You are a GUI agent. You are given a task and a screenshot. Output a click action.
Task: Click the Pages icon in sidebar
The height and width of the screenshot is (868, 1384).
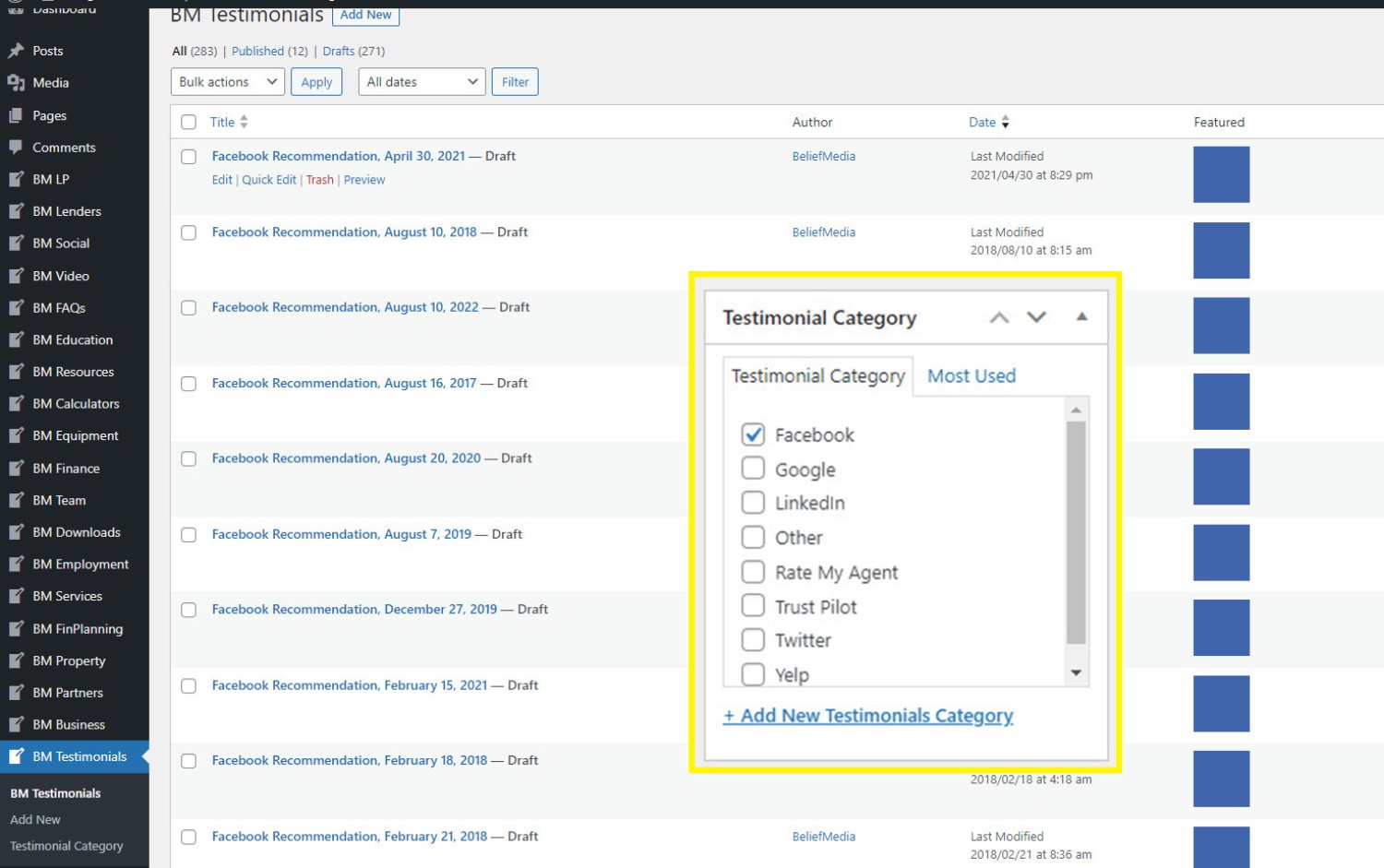point(16,115)
